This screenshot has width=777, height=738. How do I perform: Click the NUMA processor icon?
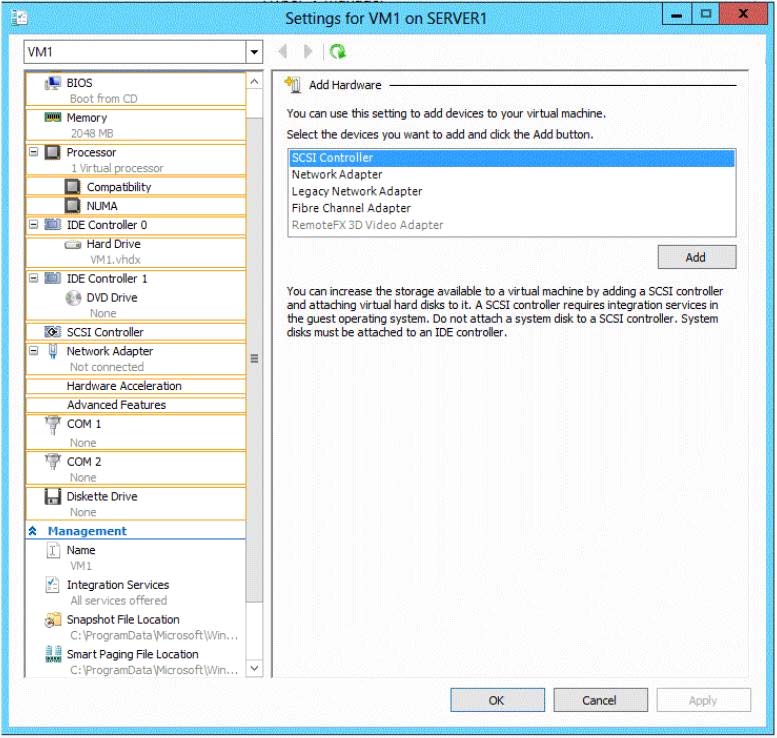pos(72,206)
